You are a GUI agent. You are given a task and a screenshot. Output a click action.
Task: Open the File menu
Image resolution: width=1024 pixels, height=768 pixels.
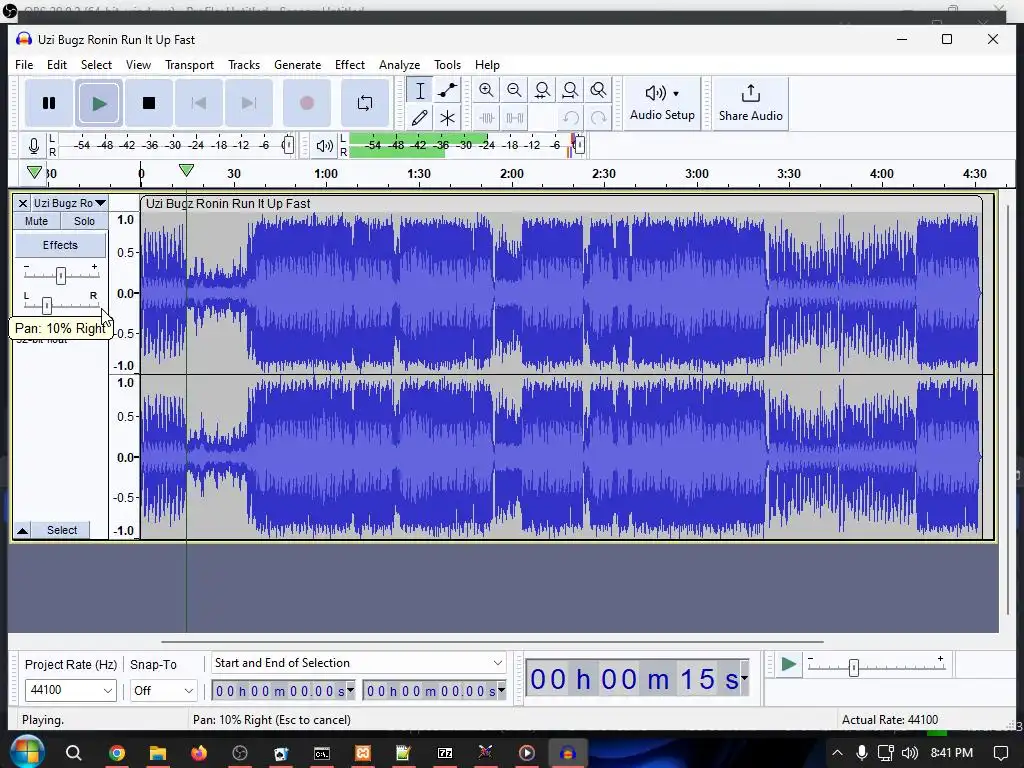point(24,65)
